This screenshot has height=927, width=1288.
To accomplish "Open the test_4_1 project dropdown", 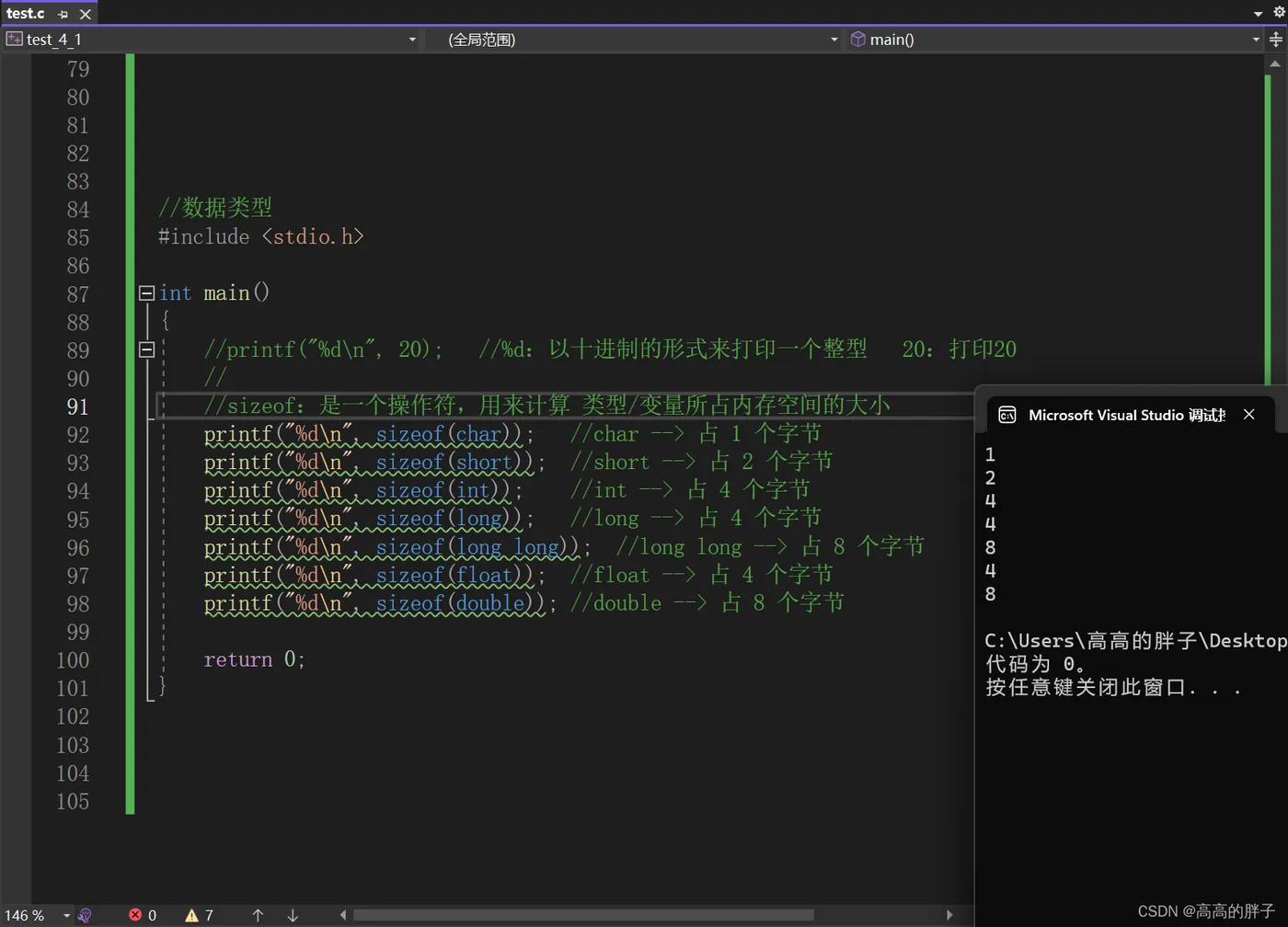I will pyautogui.click(x=412, y=40).
